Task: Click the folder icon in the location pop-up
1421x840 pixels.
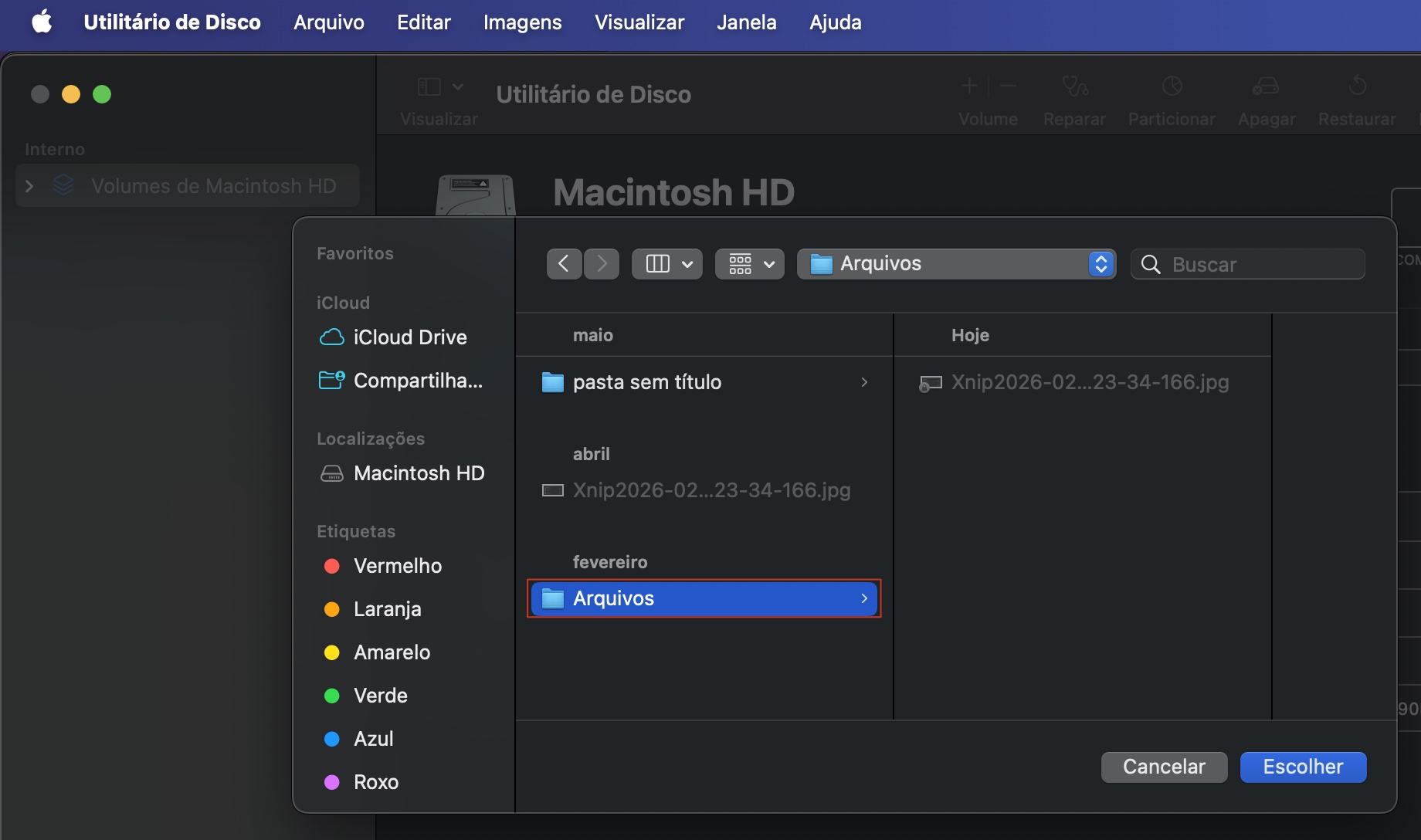Action: point(821,264)
